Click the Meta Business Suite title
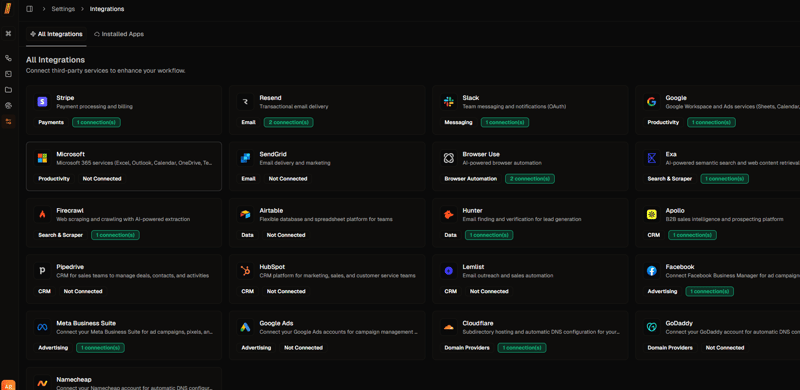This screenshot has width=800, height=390. tap(86, 323)
